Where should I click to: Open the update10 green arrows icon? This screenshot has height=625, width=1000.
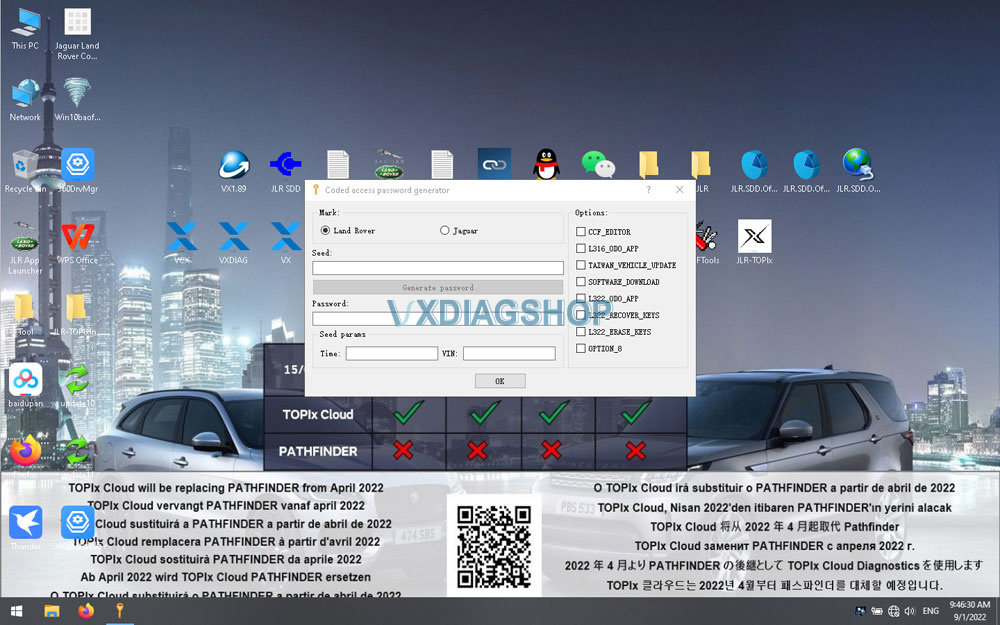point(77,385)
